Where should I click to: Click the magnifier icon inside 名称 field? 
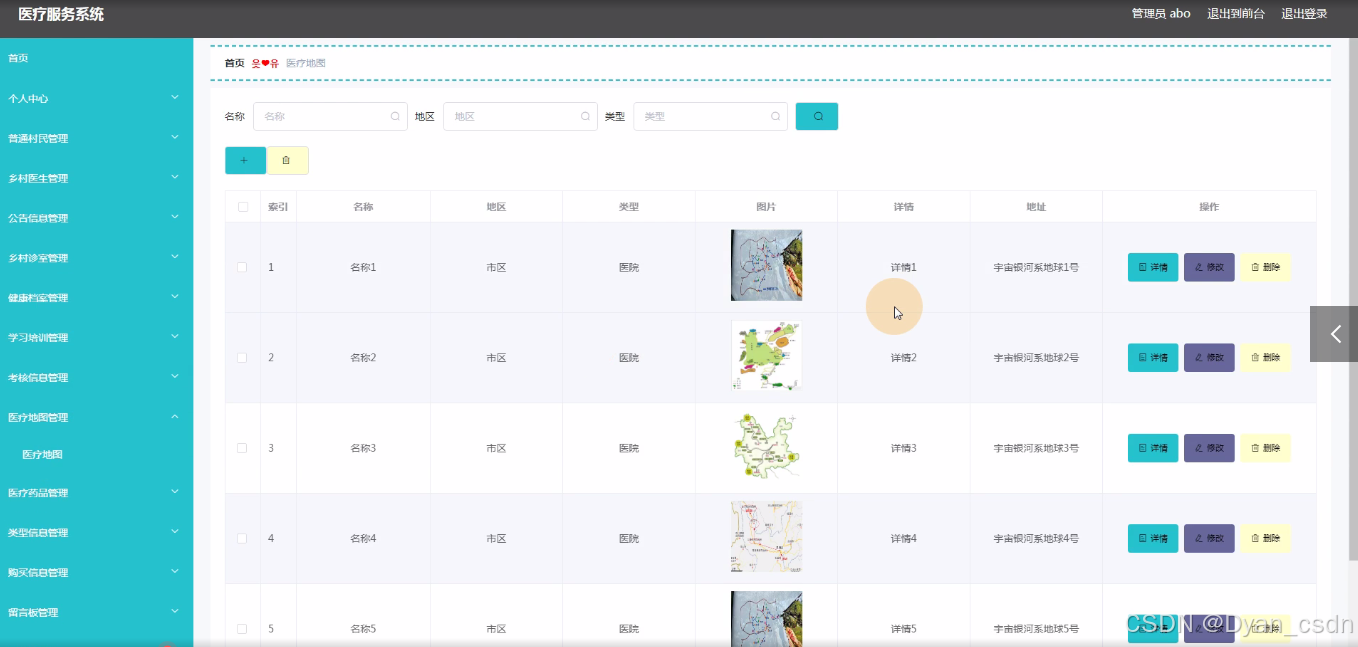pyautogui.click(x=395, y=116)
